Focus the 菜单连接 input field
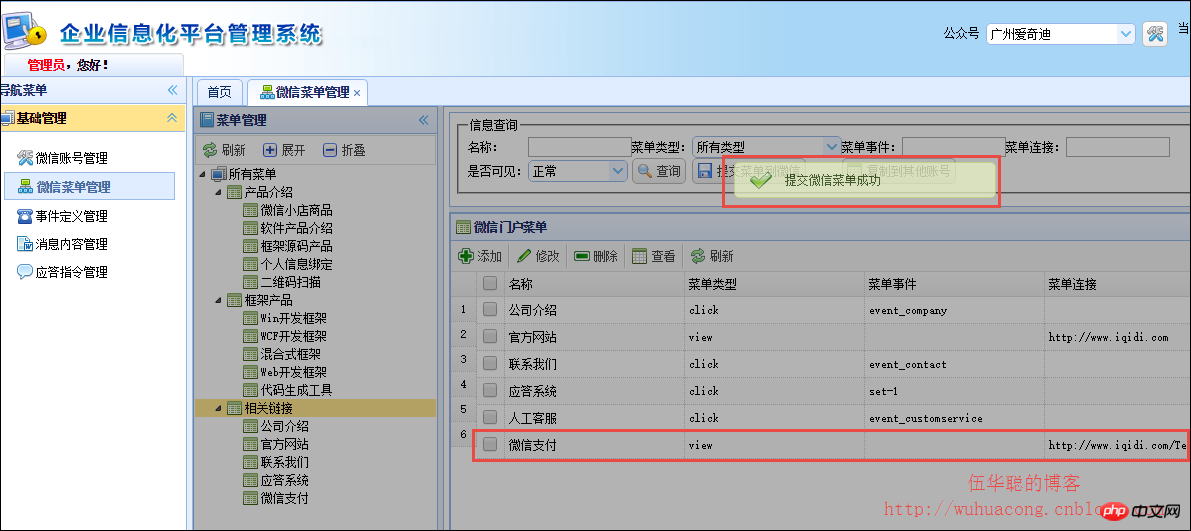This screenshot has width=1191, height=531. click(1118, 147)
